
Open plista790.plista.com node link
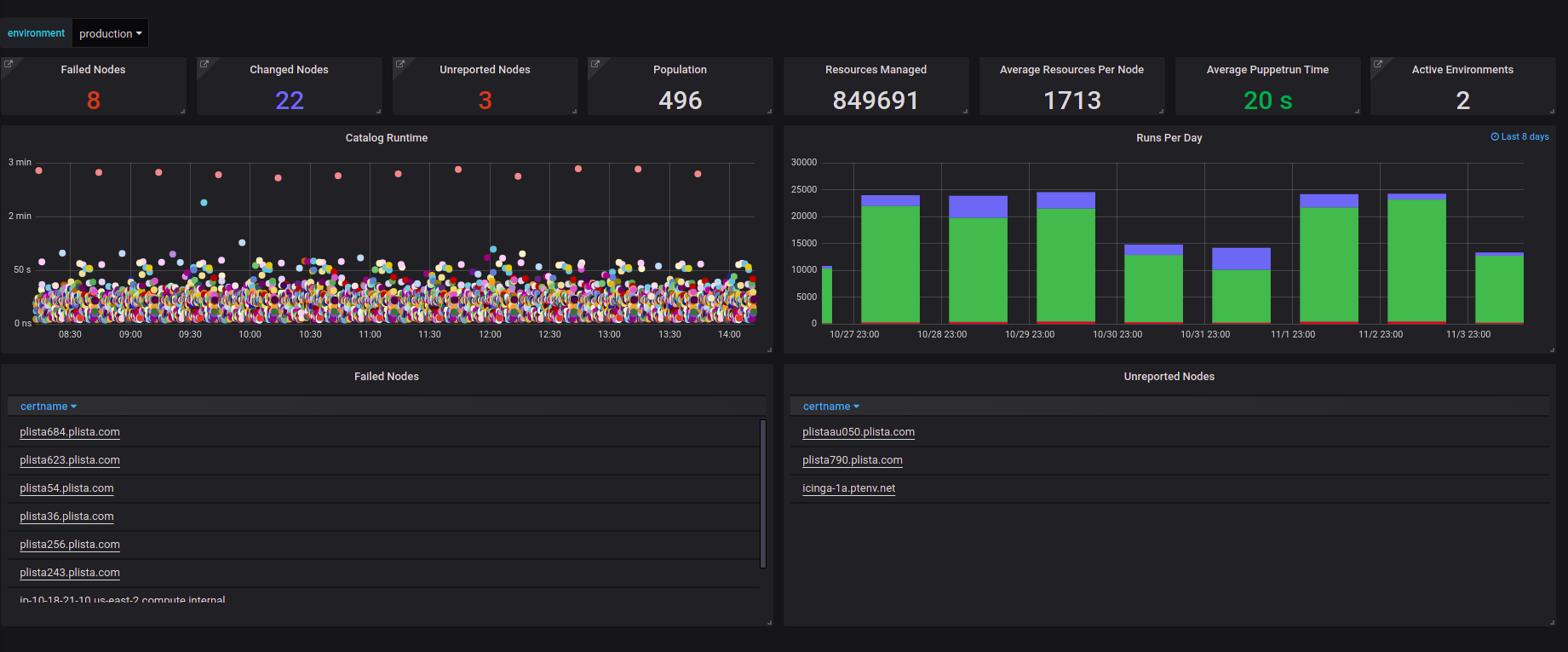[x=853, y=460]
